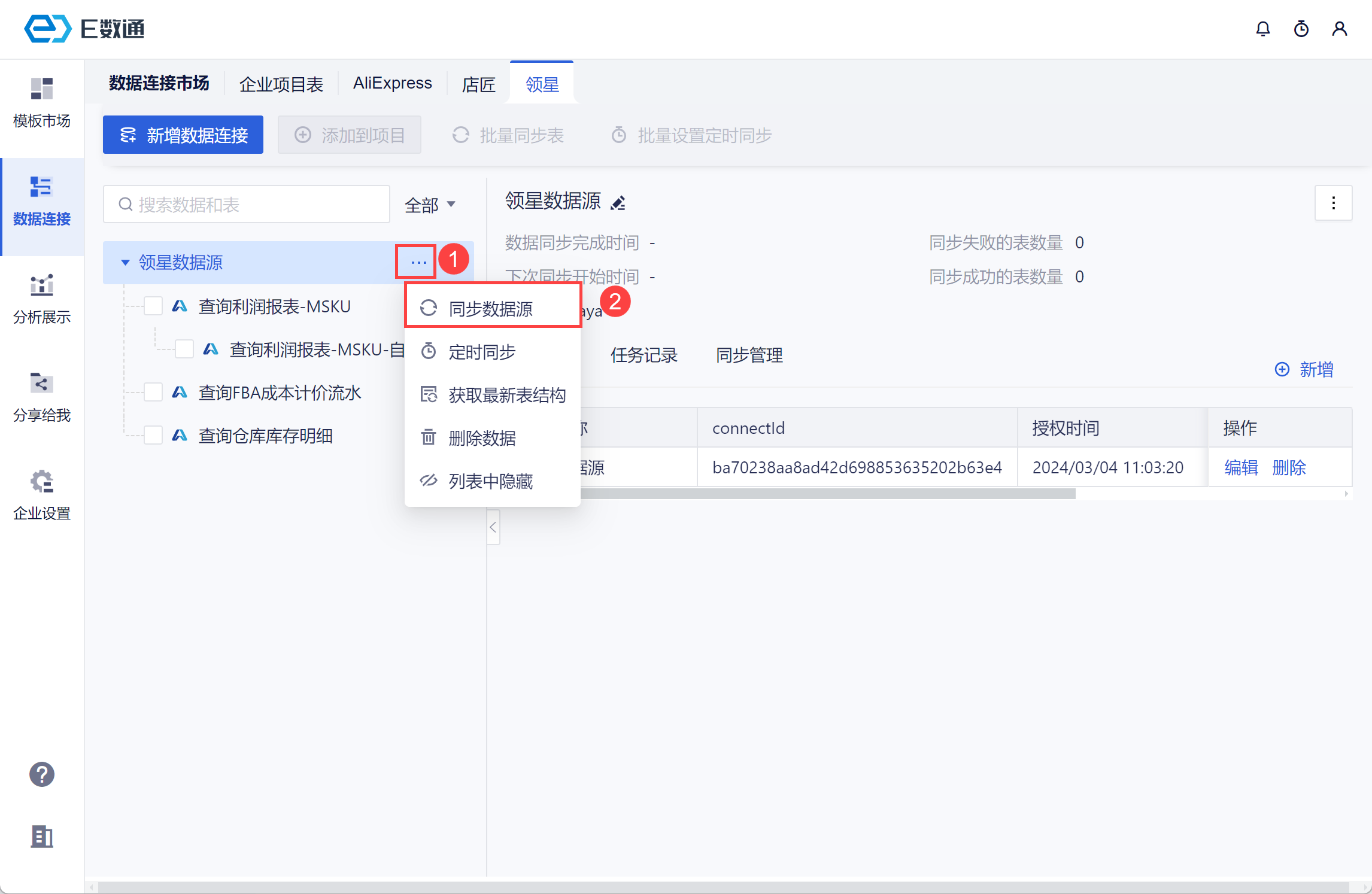
Task: Click the edit pencil beside 领星数据源 title
Action: pos(618,203)
